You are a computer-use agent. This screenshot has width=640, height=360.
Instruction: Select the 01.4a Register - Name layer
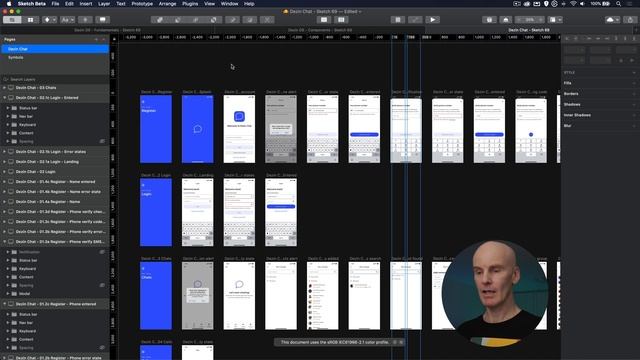pos(55,202)
